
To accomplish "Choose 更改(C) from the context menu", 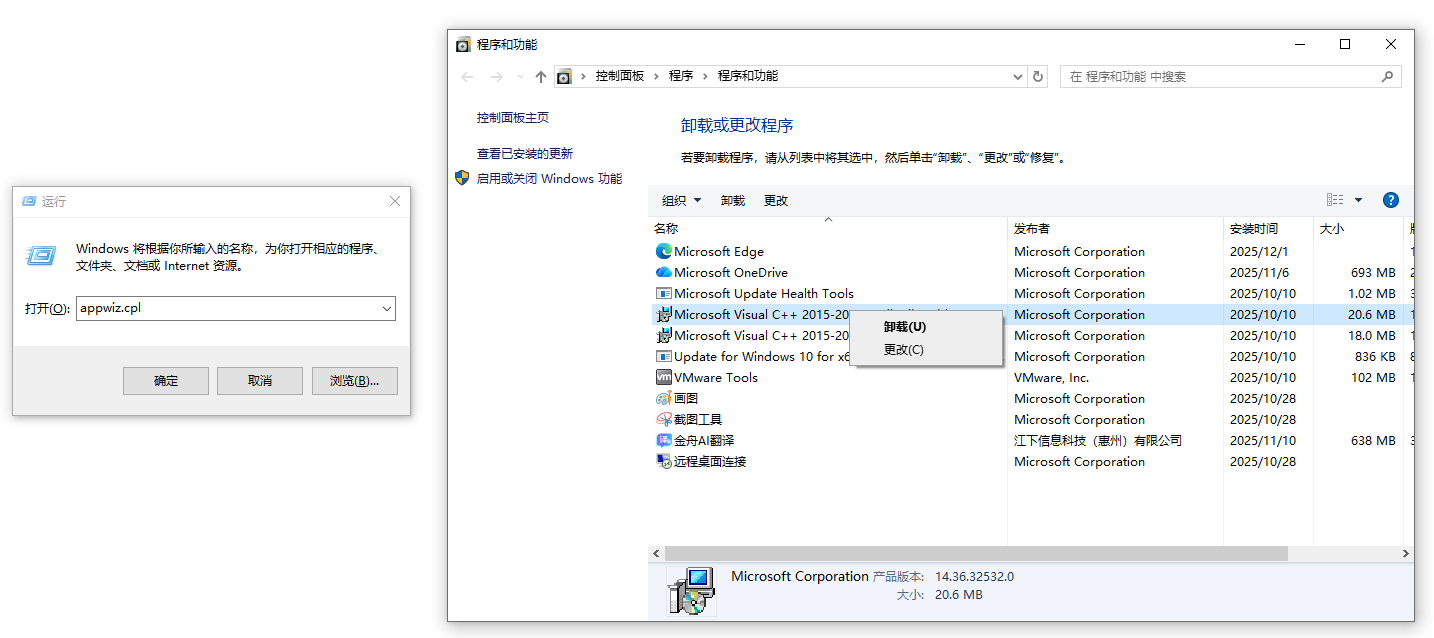I will pyautogui.click(x=903, y=350).
